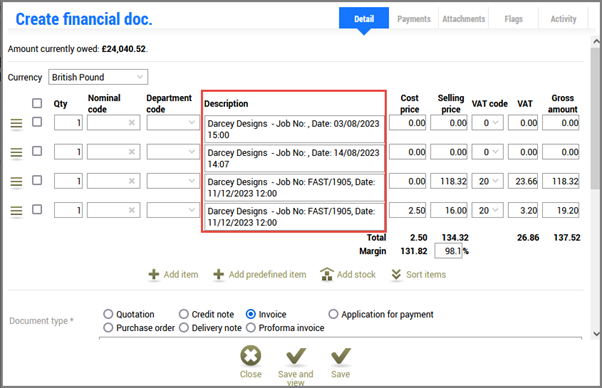Viewport: 602px width, 388px height.
Task: Switch to the Payments tab
Action: click(x=413, y=19)
